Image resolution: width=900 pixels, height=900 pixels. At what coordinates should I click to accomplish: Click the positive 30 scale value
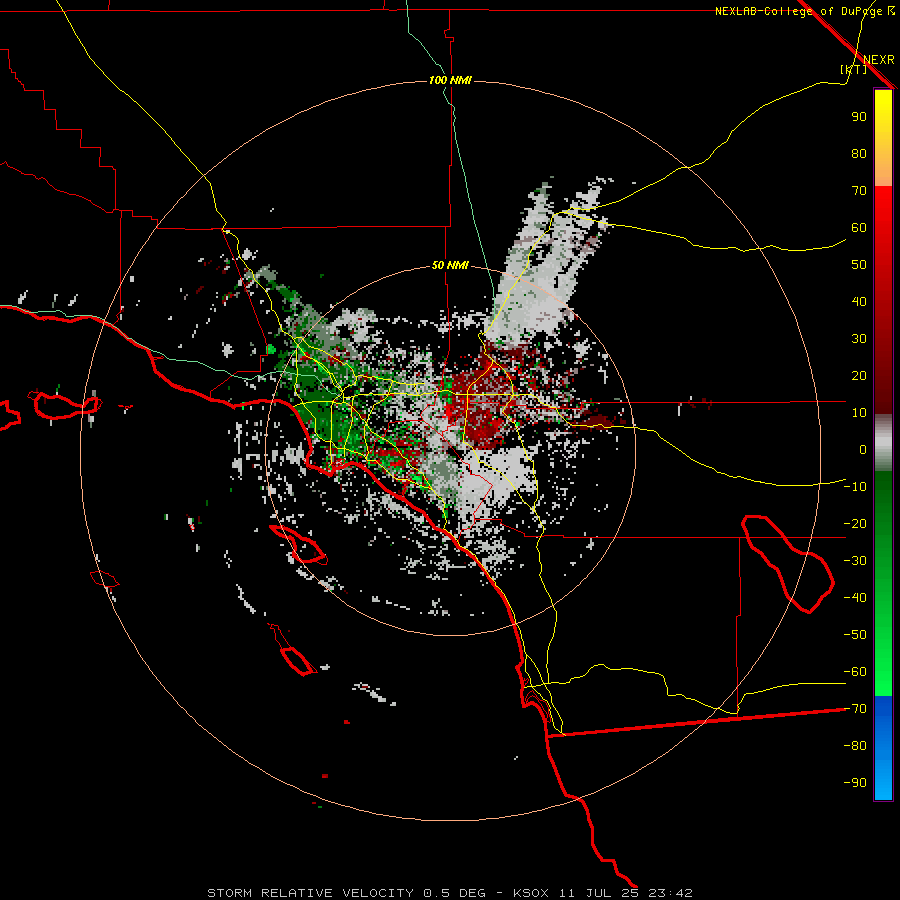859,339
